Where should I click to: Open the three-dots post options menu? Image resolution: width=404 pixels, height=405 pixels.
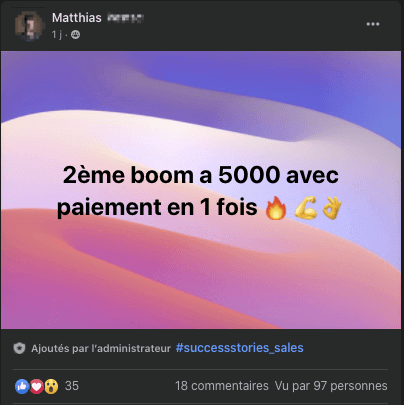tap(373, 24)
